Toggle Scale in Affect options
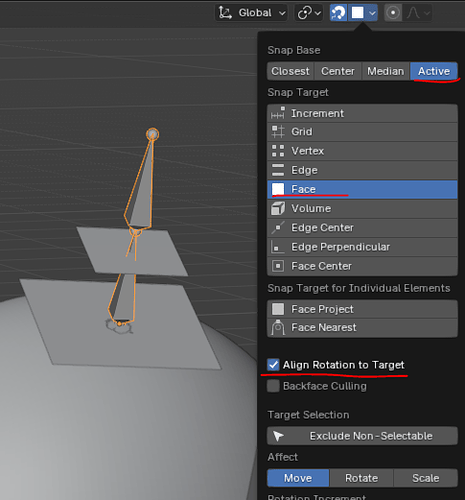 pos(426,478)
